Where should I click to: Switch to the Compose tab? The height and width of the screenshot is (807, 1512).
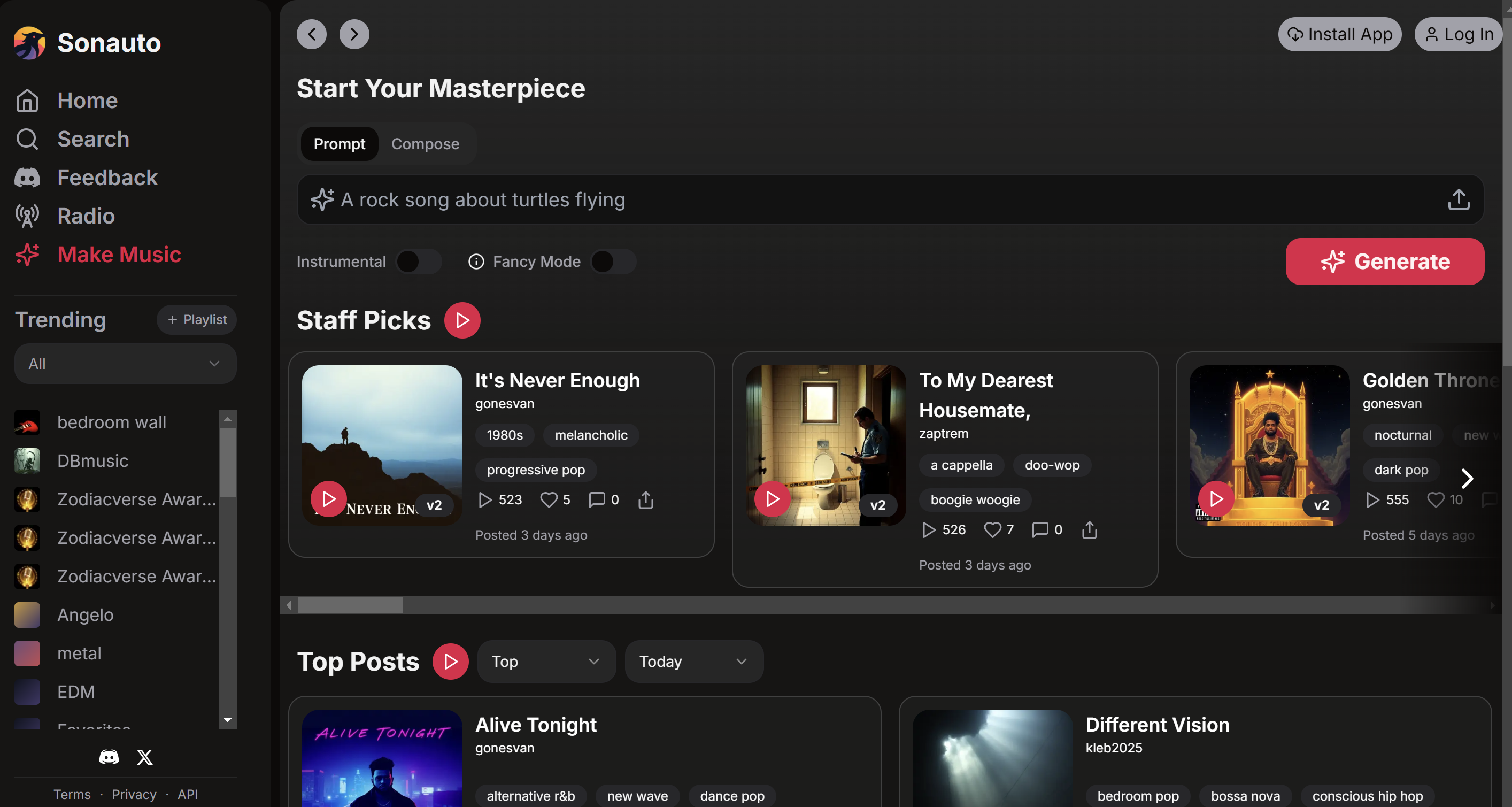[425, 144]
